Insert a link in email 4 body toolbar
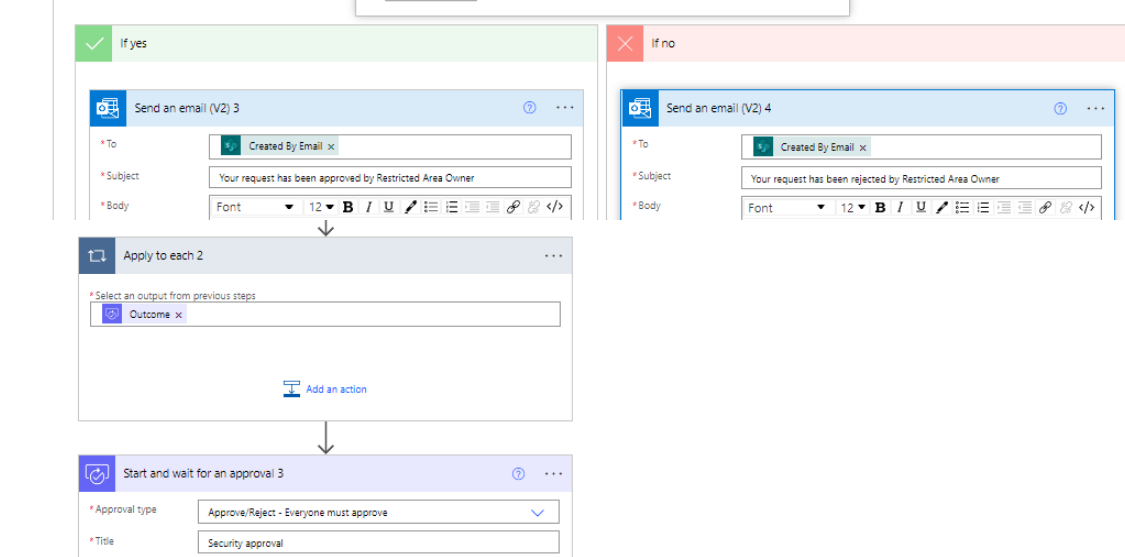Viewport: 1125px width, 557px height. [1045, 207]
